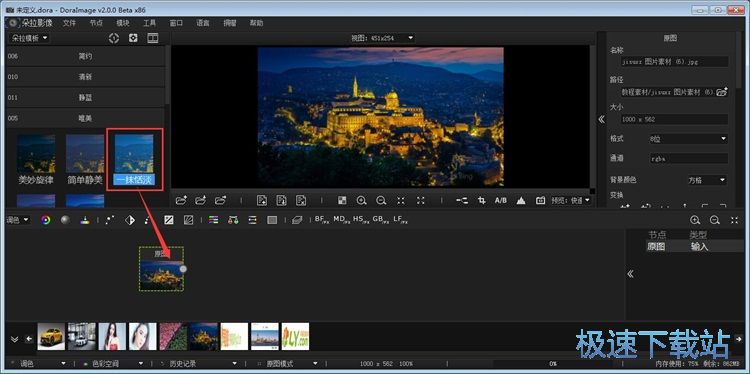
Task: Open the 文件 menu
Action: tap(69, 23)
